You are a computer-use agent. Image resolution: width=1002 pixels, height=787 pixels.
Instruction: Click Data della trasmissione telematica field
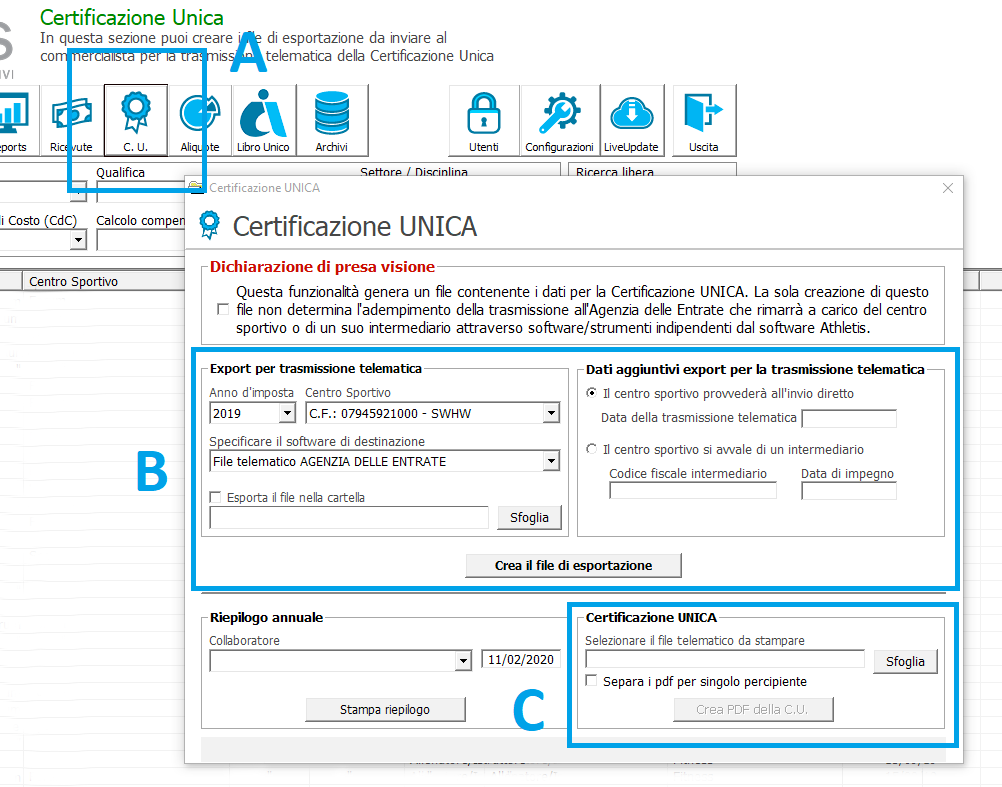pyautogui.click(x=849, y=418)
